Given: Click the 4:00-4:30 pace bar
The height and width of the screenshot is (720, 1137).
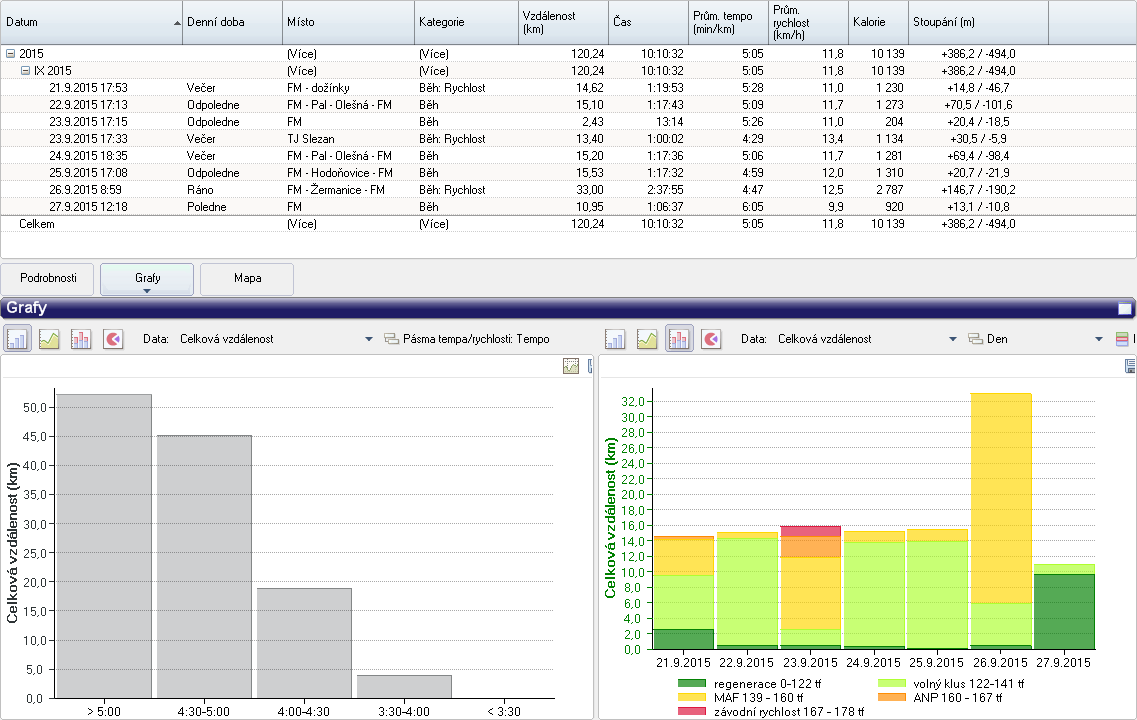Looking at the screenshot, I should tap(305, 643).
